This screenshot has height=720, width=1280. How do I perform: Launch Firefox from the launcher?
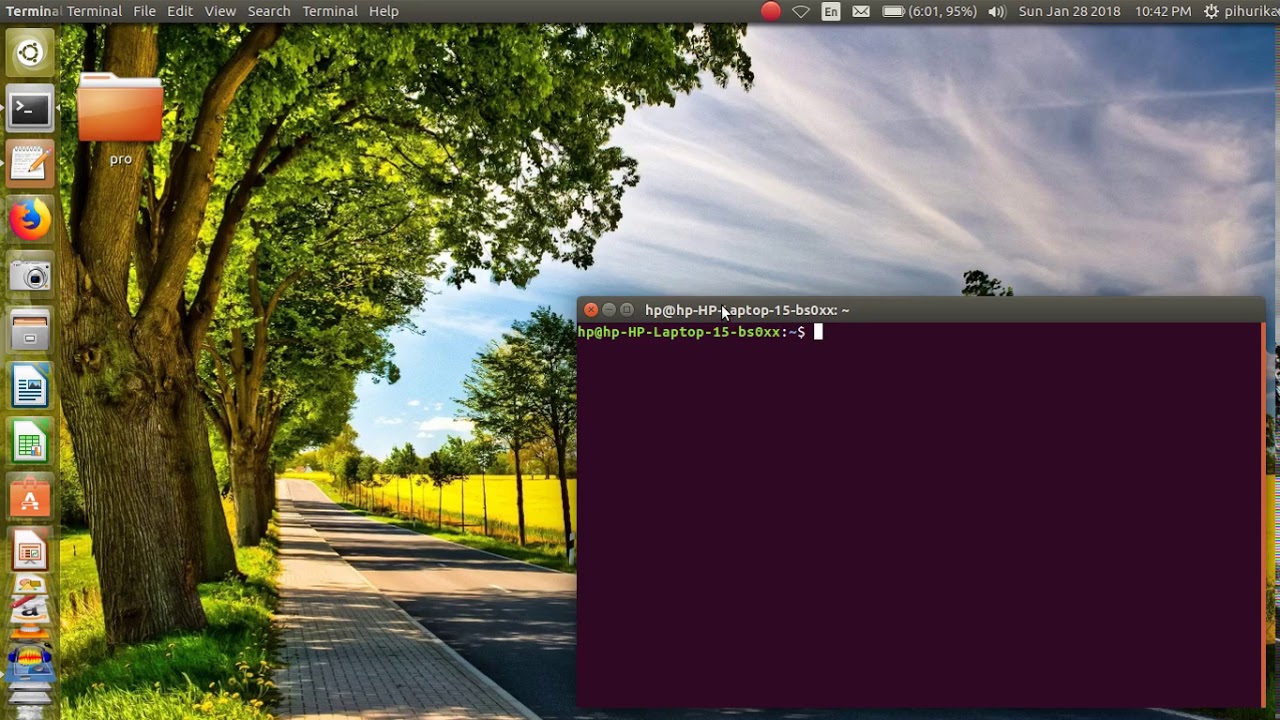click(30, 220)
